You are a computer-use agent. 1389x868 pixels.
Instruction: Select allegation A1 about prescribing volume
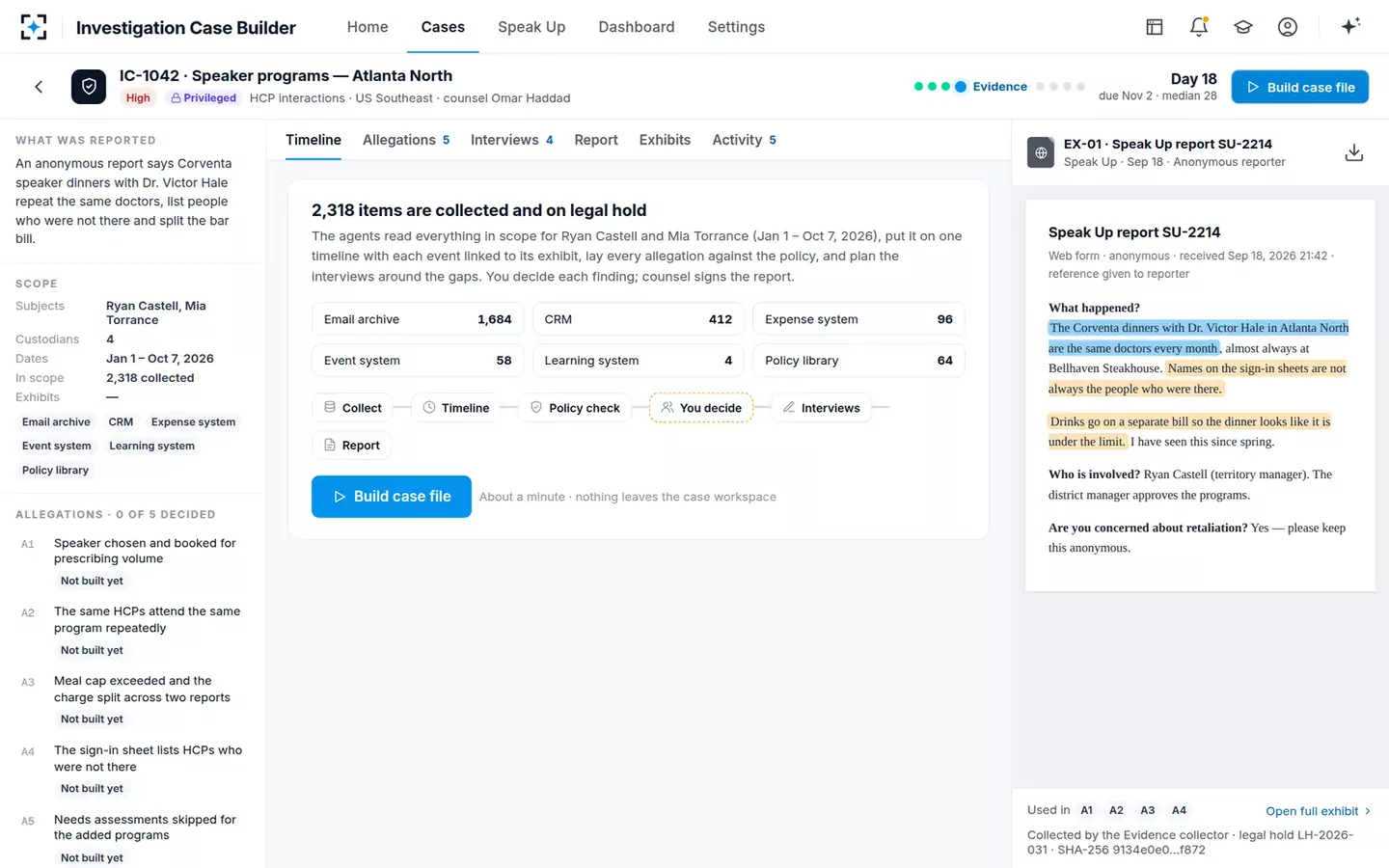(x=133, y=562)
